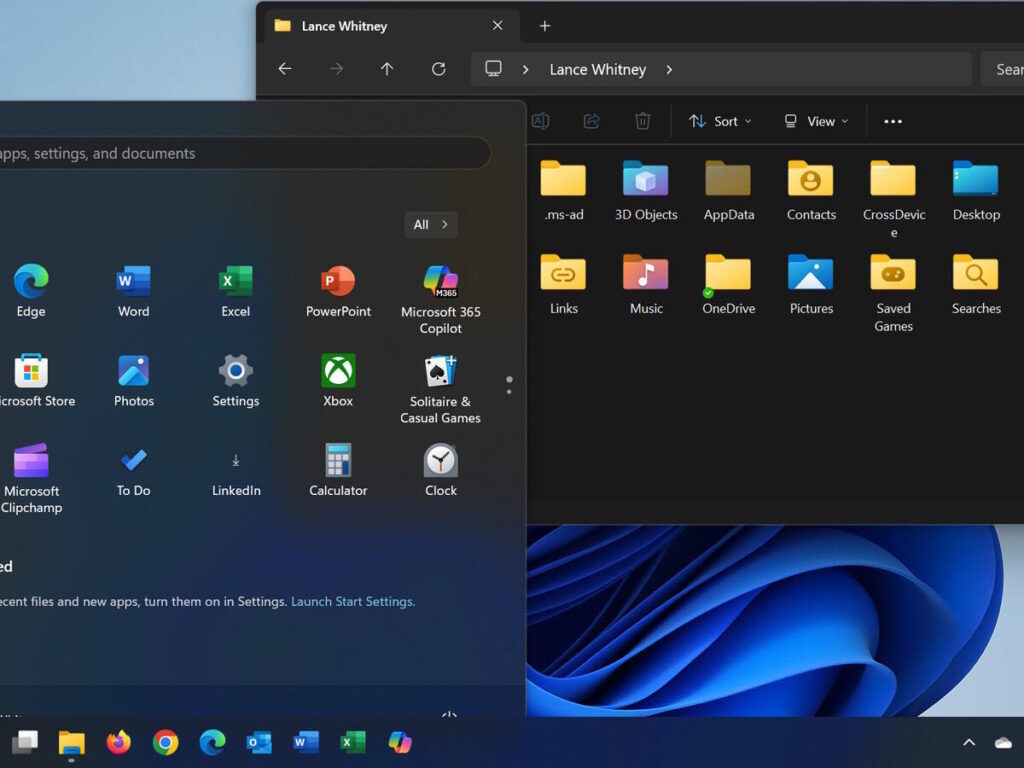Viewport: 1024px width, 768px height.
Task: Select the Desktop folder in File Explorer
Action: click(x=976, y=191)
